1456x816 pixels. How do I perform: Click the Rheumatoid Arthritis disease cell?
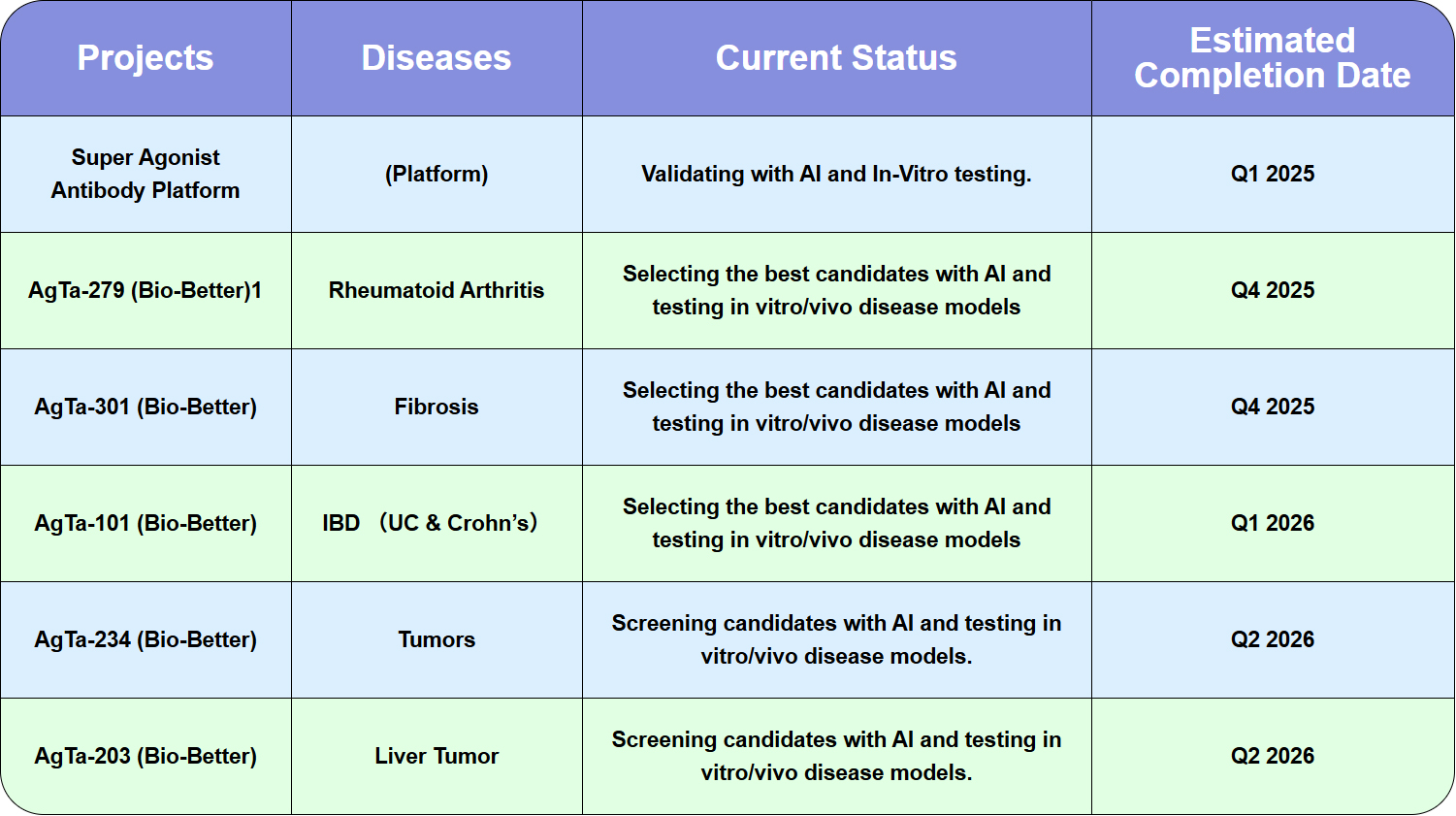pos(437,290)
